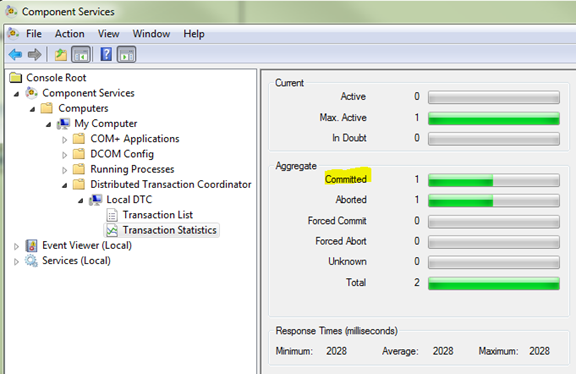The height and width of the screenshot is (374, 576).
Task: Select My Computer in the tree
Action: (x=105, y=123)
